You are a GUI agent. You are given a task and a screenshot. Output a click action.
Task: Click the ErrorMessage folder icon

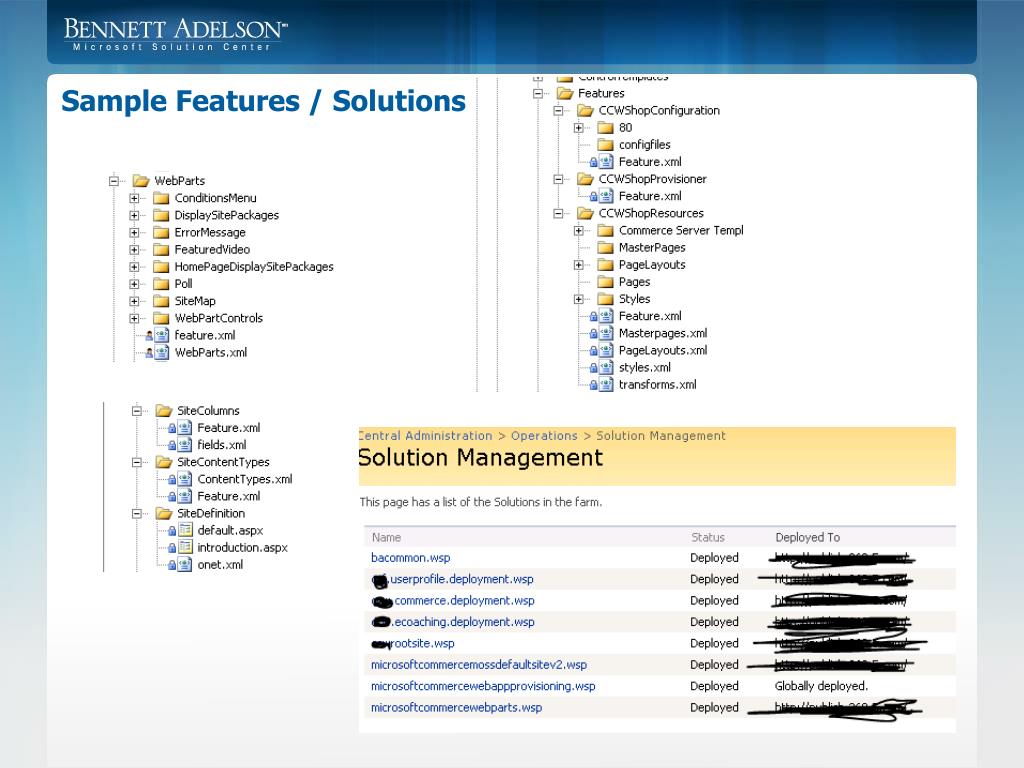click(161, 232)
